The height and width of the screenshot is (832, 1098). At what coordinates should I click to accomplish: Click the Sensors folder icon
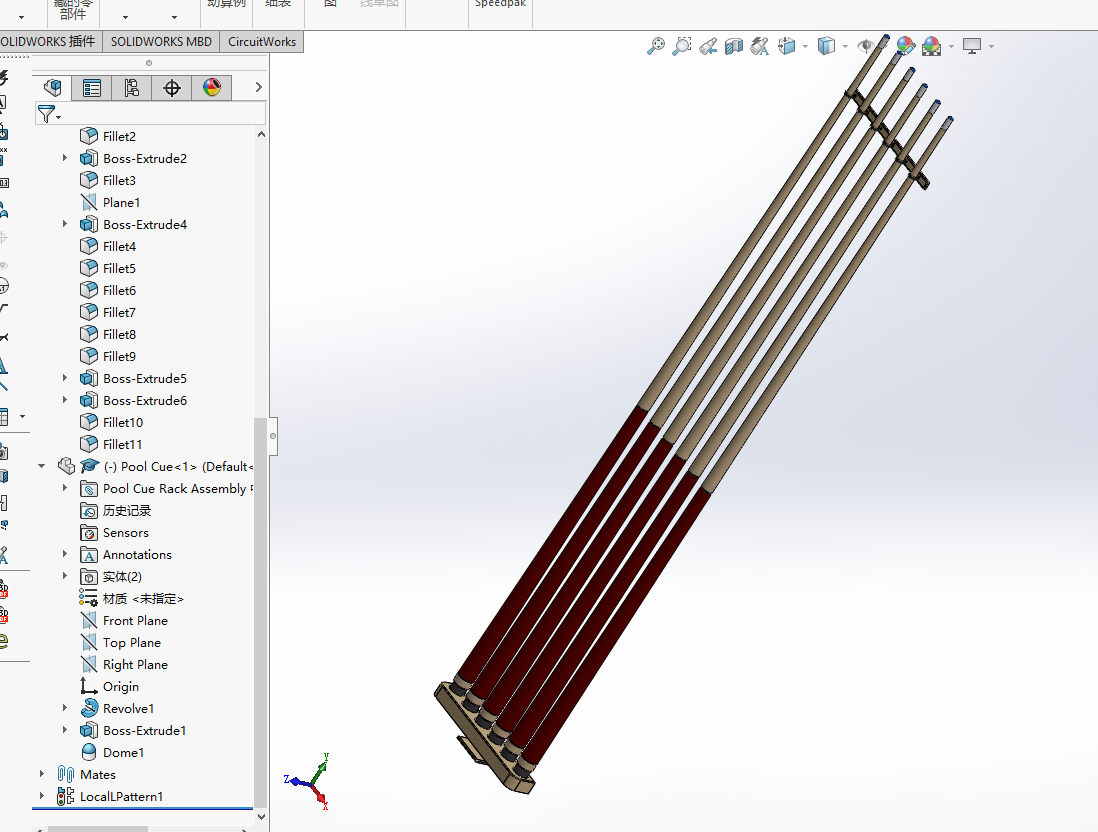tap(89, 532)
